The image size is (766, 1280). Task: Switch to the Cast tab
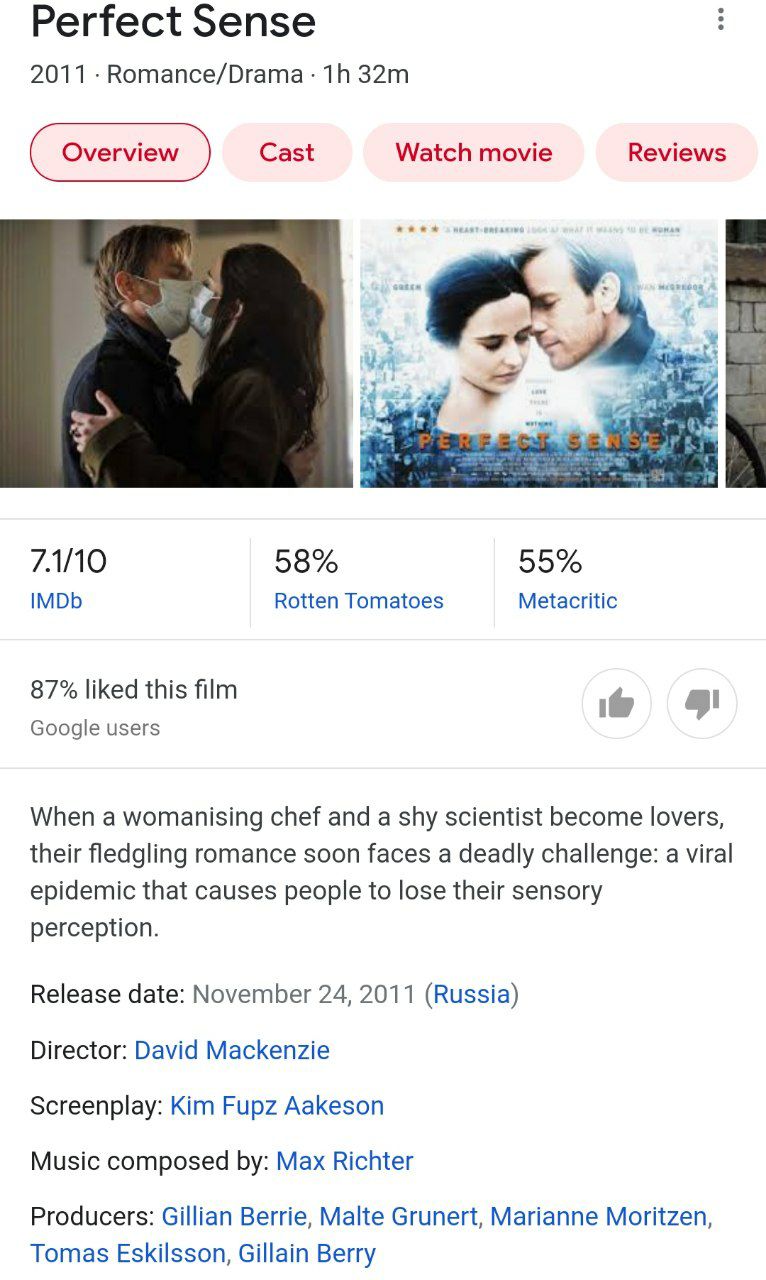click(287, 152)
